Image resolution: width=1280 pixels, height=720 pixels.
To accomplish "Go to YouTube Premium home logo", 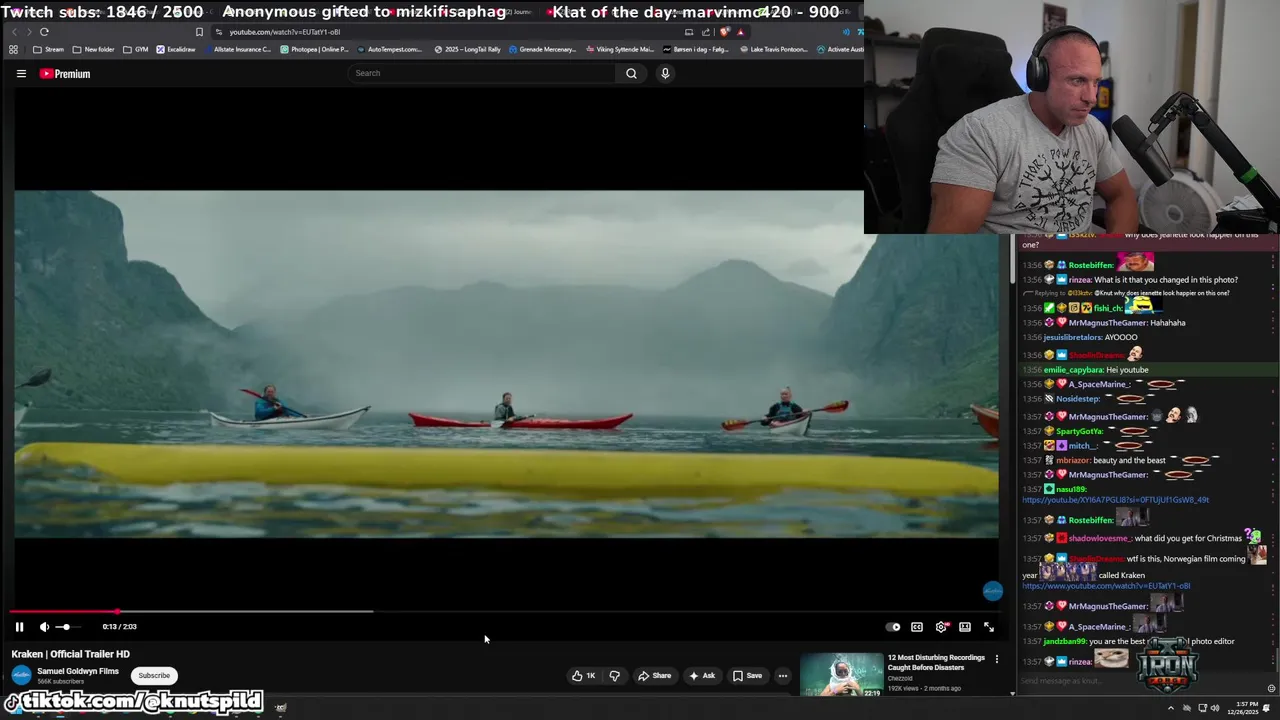I will (x=65, y=73).
